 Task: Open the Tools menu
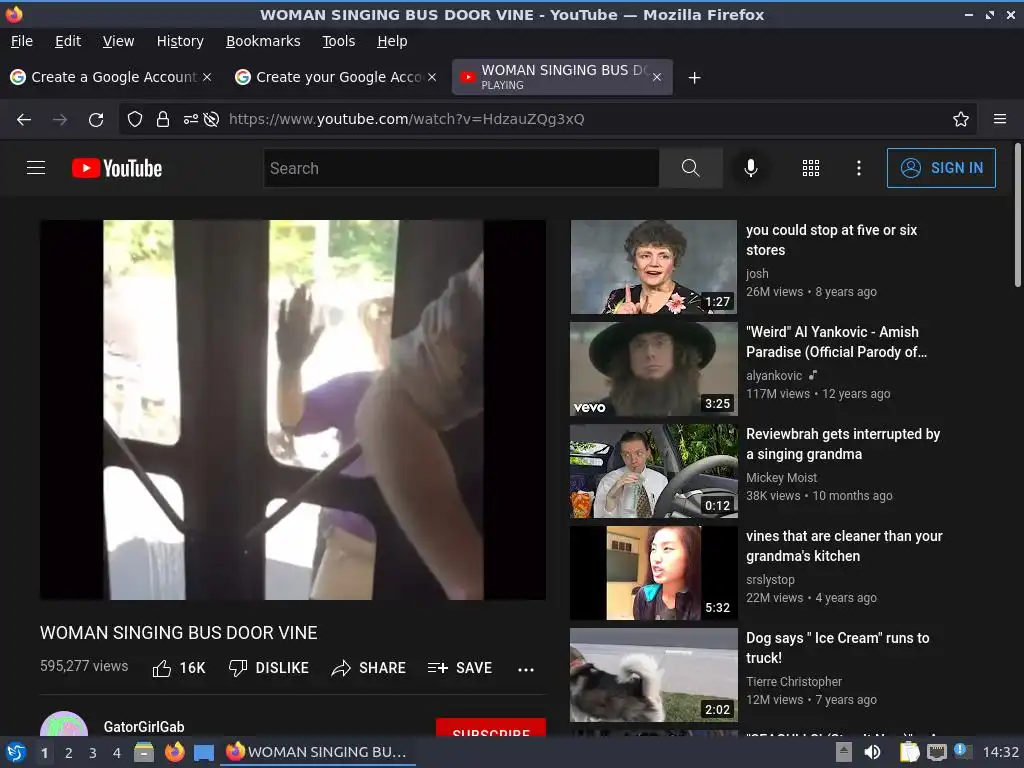click(x=338, y=41)
